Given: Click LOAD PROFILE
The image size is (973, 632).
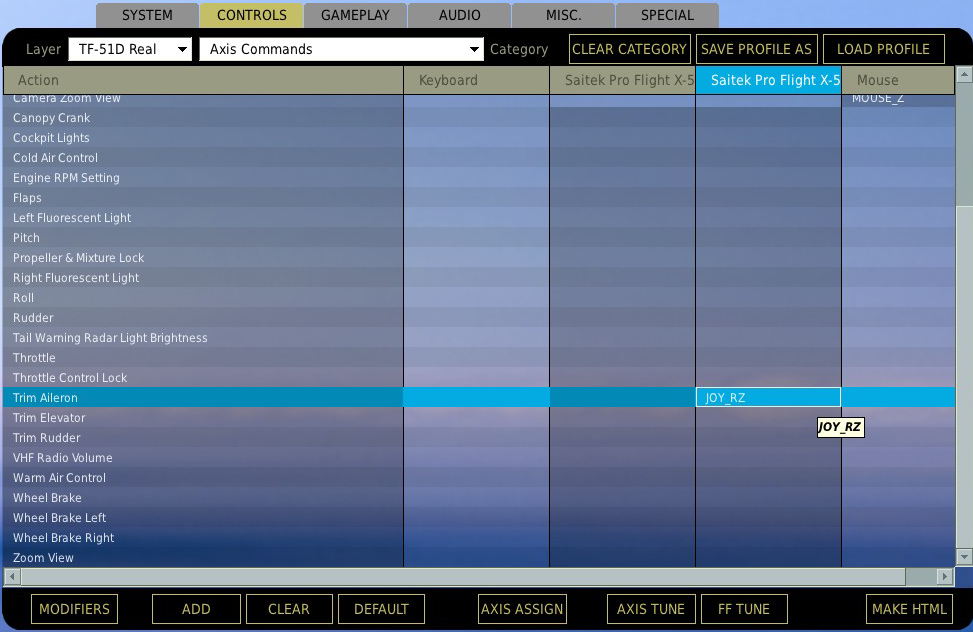Looking at the screenshot, I should 884,48.
